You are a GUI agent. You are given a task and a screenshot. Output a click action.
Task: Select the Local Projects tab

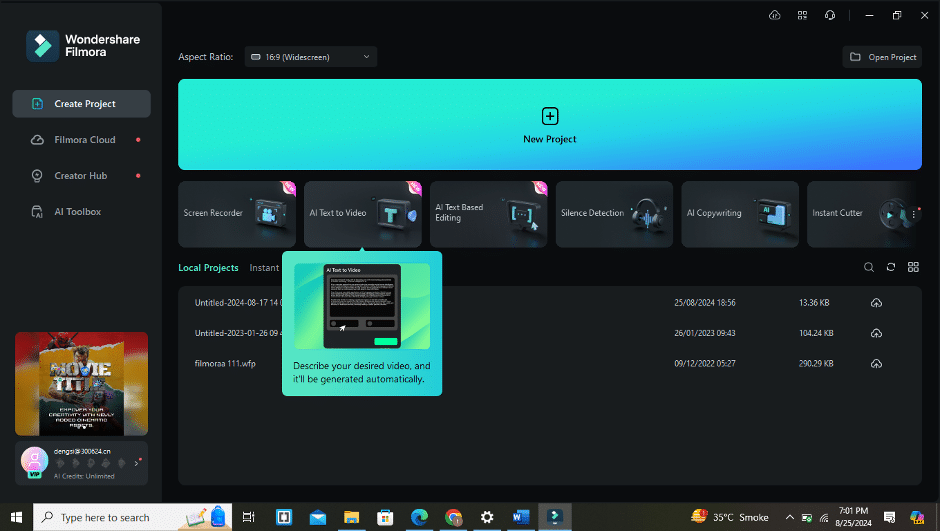208,268
